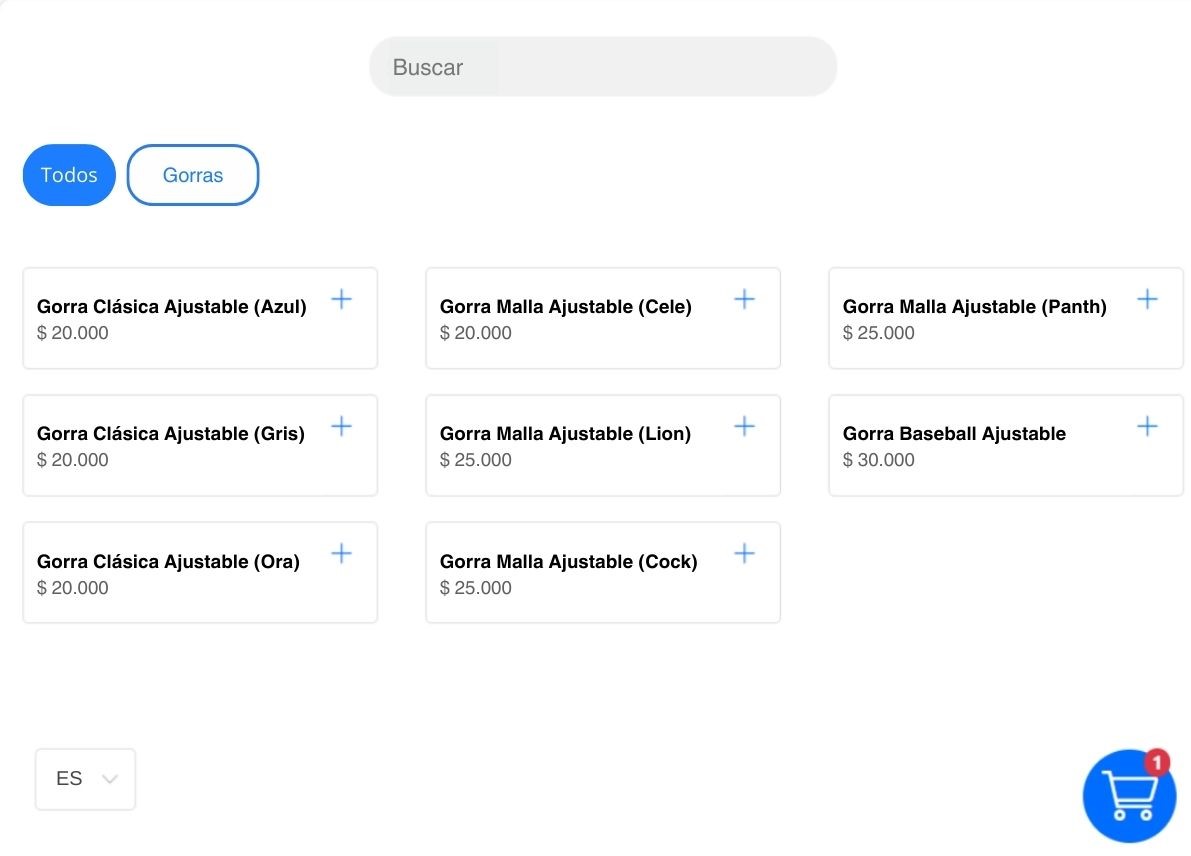
Task: Add Gorra Malla Ajustable (Panth) with plus icon
Action: coord(1147,299)
